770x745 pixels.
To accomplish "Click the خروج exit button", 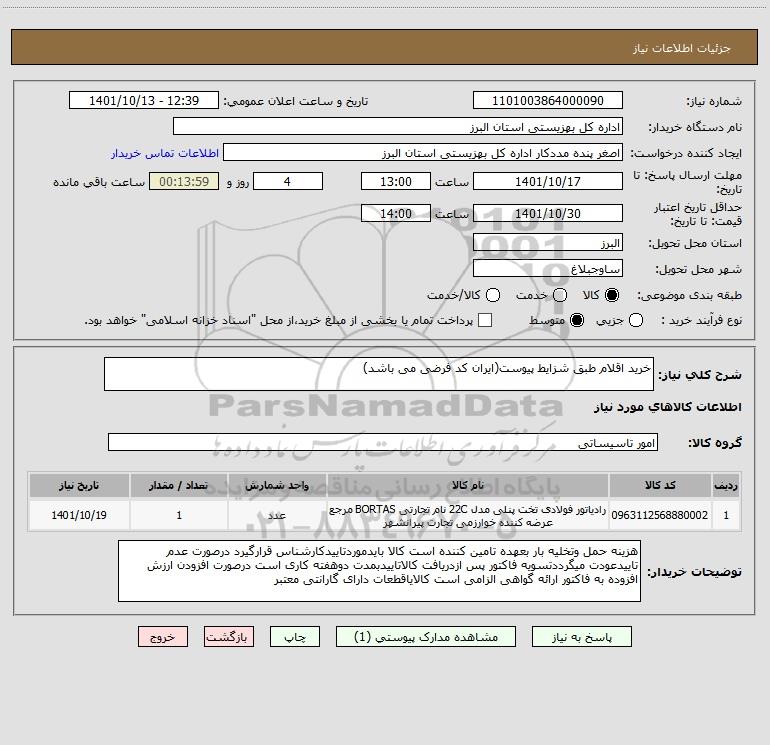I will pyautogui.click(x=163, y=637).
